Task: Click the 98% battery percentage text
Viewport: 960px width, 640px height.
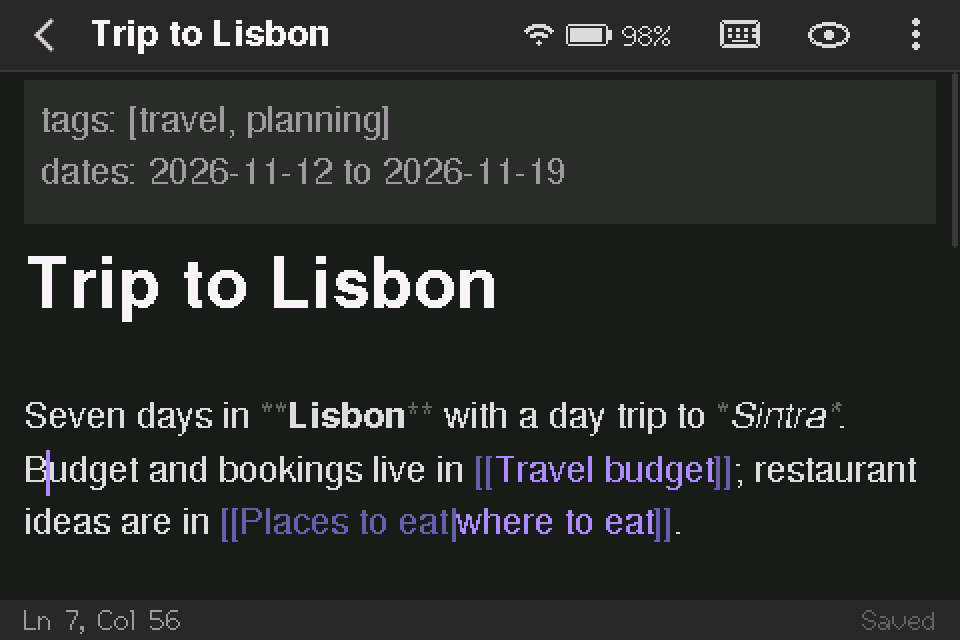Action: pos(646,36)
